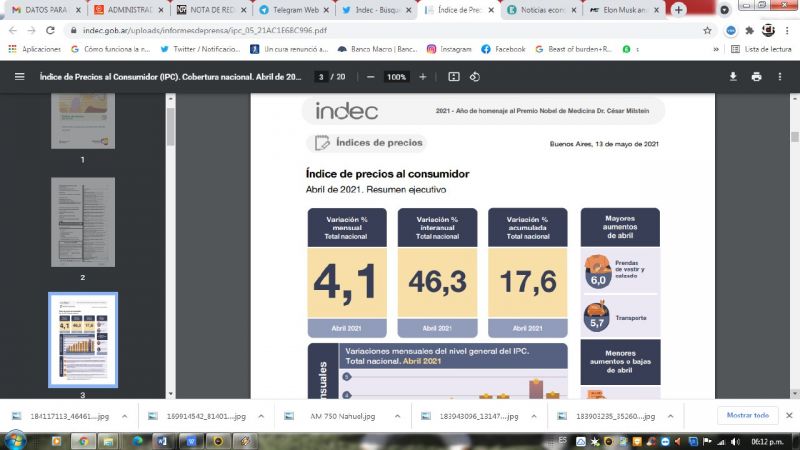Select page 3 thumbnail in sidebar

[x=83, y=340]
